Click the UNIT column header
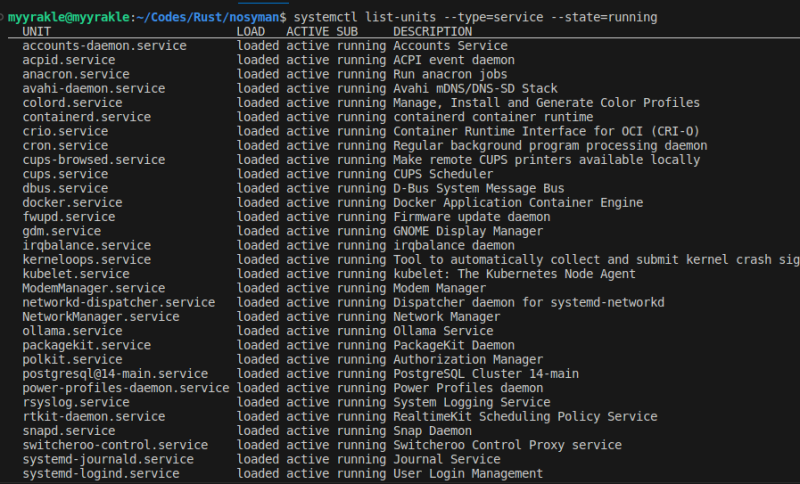Image resolution: width=800 pixels, height=484 pixels. pyautogui.click(x=37, y=32)
